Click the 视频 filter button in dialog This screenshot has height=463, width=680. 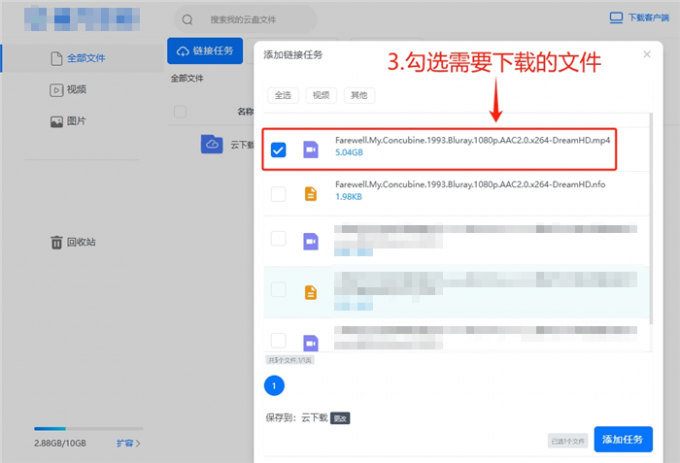click(x=321, y=95)
